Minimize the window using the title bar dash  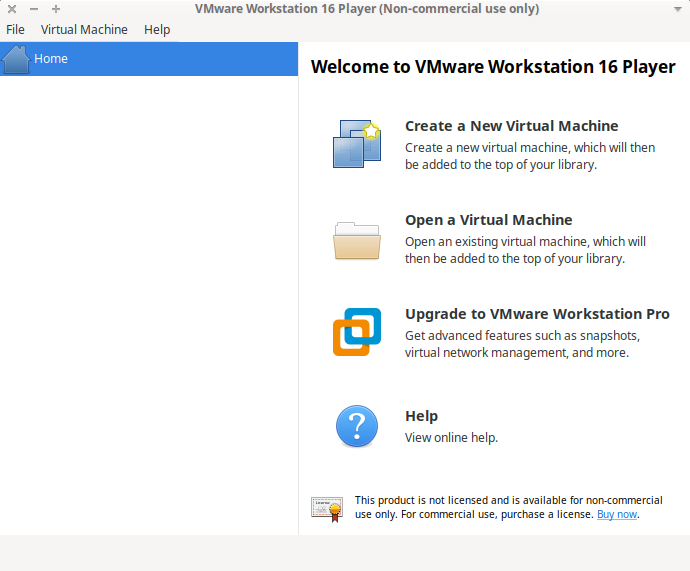coord(34,9)
